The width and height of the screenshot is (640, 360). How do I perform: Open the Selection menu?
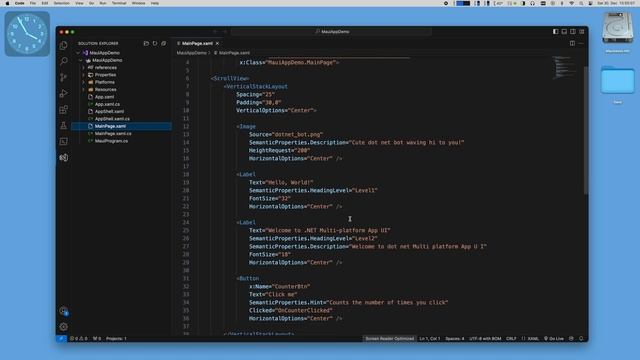click(62, 3)
